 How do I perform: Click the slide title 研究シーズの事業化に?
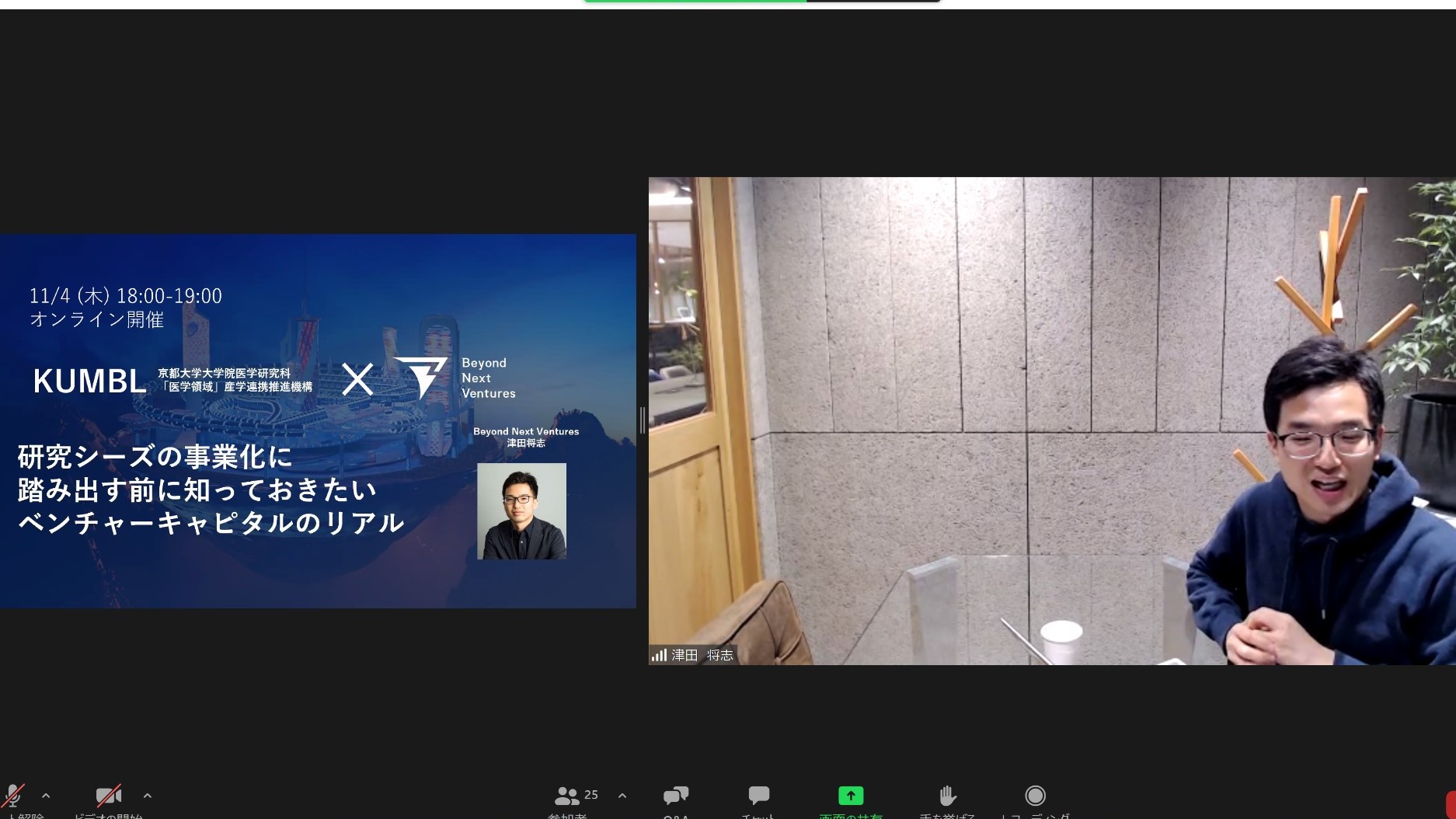coord(155,457)
